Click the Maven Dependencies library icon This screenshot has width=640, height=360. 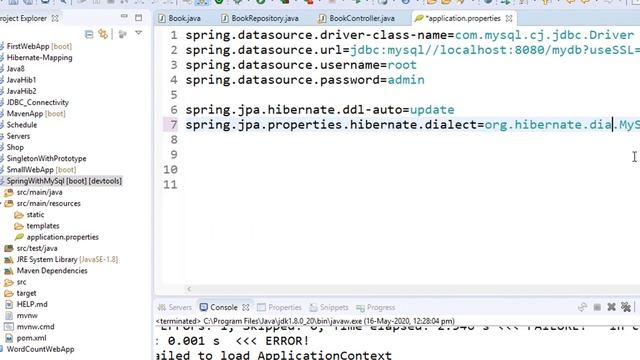click(9, 271)
